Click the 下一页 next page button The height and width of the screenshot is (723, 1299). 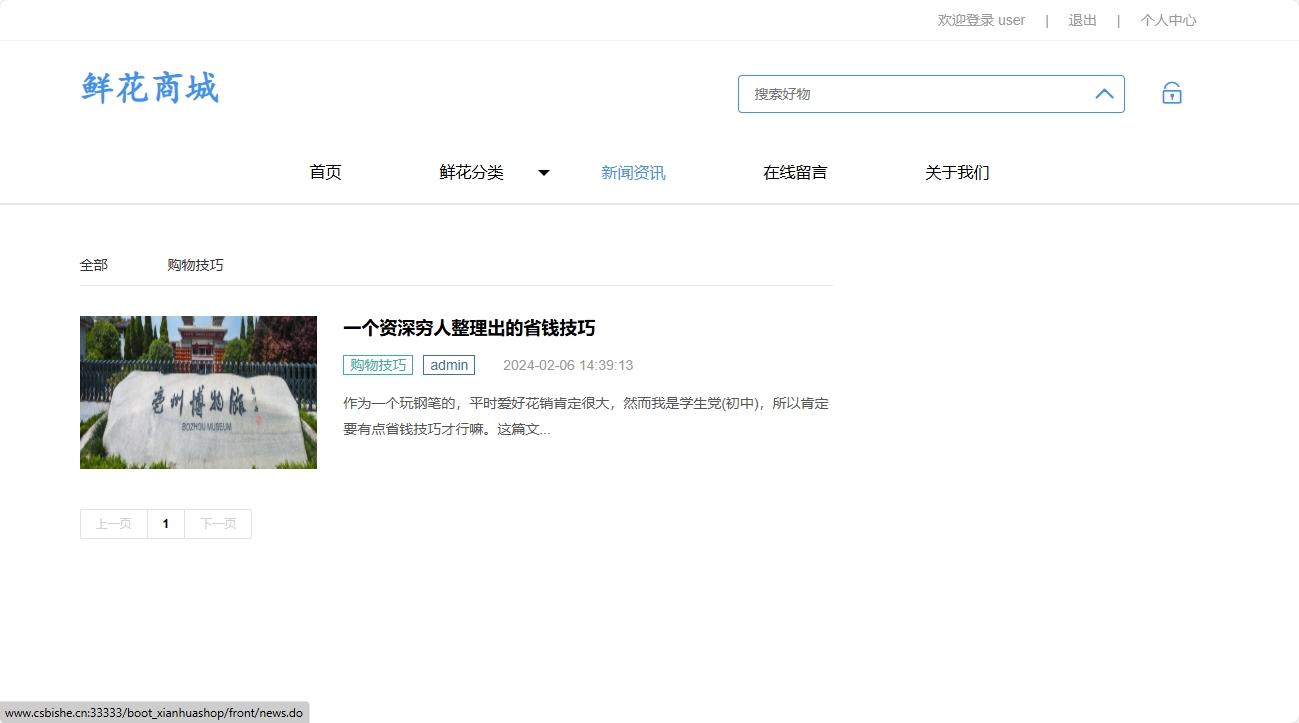[217, 523]
